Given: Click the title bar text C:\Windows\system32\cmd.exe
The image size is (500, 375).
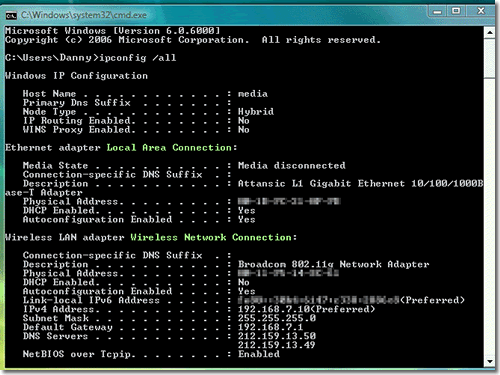Looking at the screenshot, I should [x=84, y=15].
